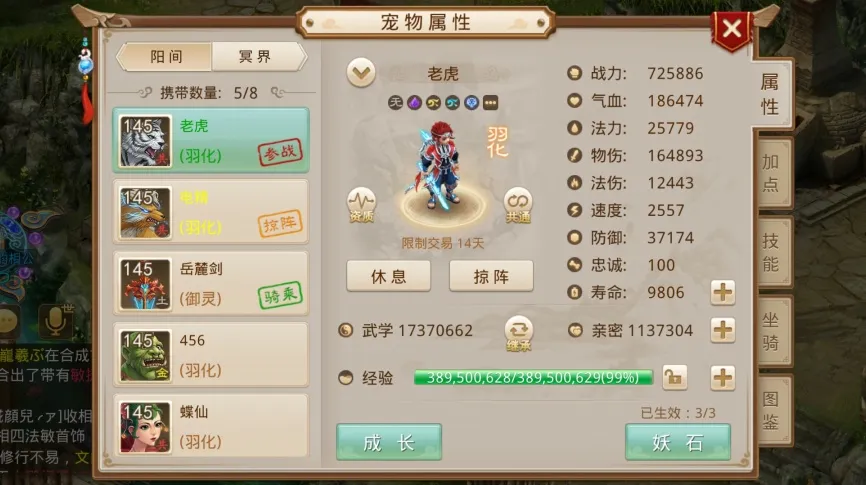Open the 资质 aptitude icon
The image size is (866, 485).
[x=361, y=205]
